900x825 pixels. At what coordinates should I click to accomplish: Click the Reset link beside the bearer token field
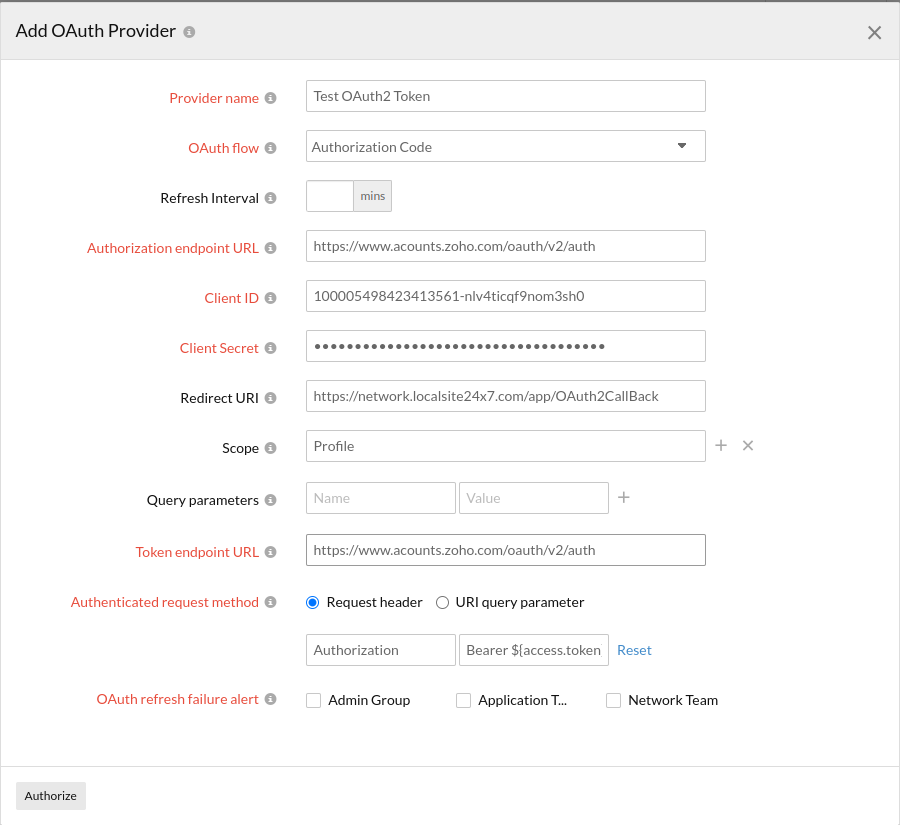click(634, 649)
